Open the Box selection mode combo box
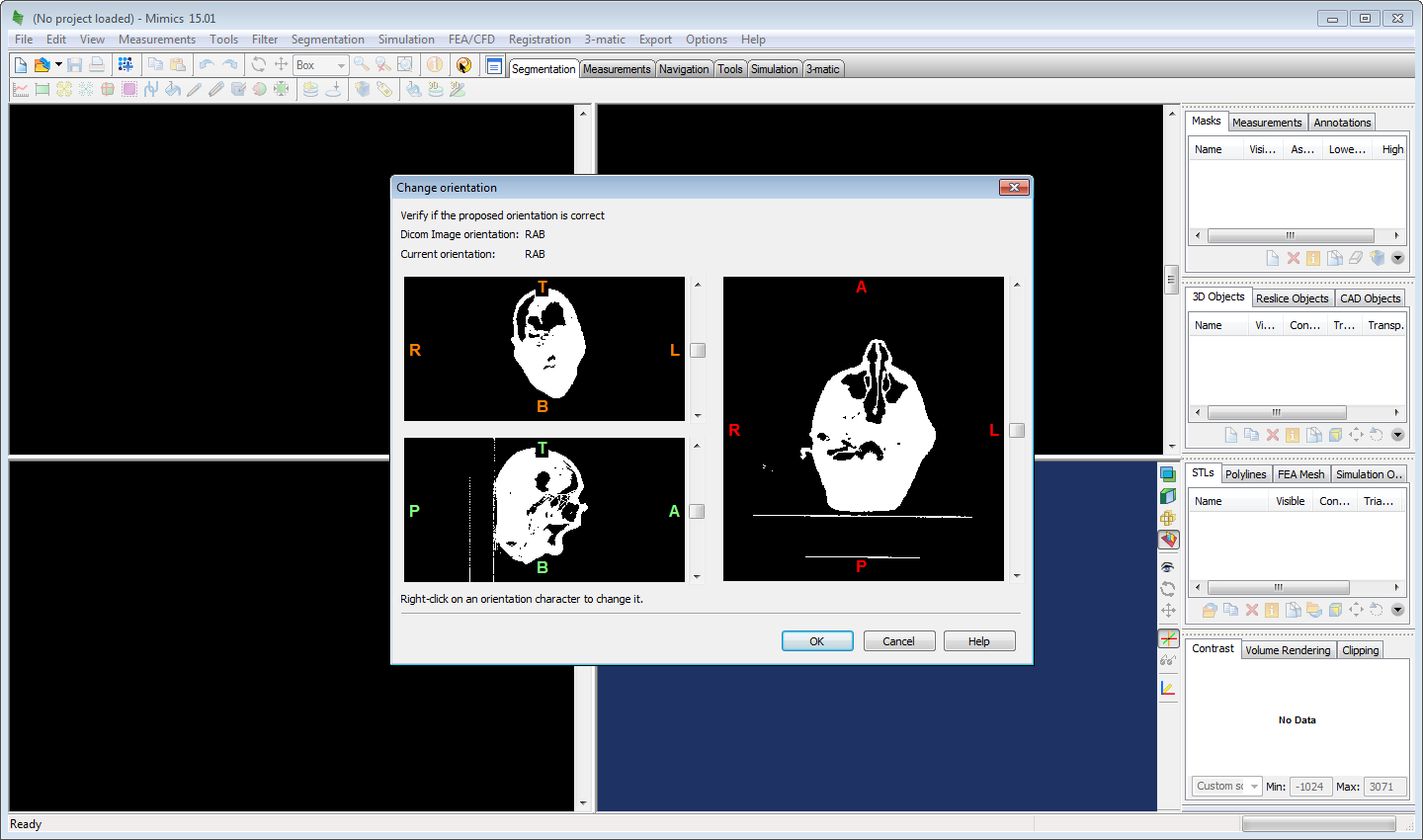 [x=321, y=65]
